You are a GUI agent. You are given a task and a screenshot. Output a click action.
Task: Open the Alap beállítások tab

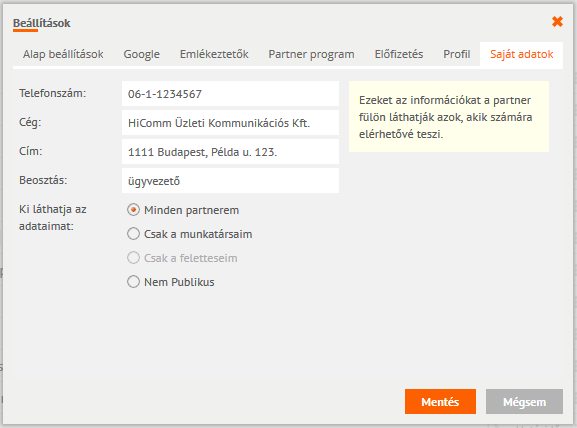[x=63, y=54]
